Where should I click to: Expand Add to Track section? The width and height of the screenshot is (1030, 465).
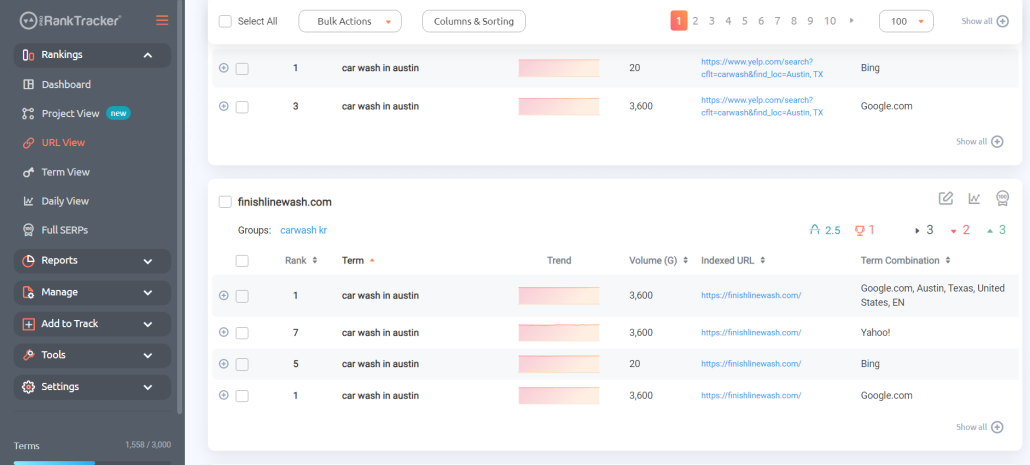pyautogui.click(x=92, y=324)
